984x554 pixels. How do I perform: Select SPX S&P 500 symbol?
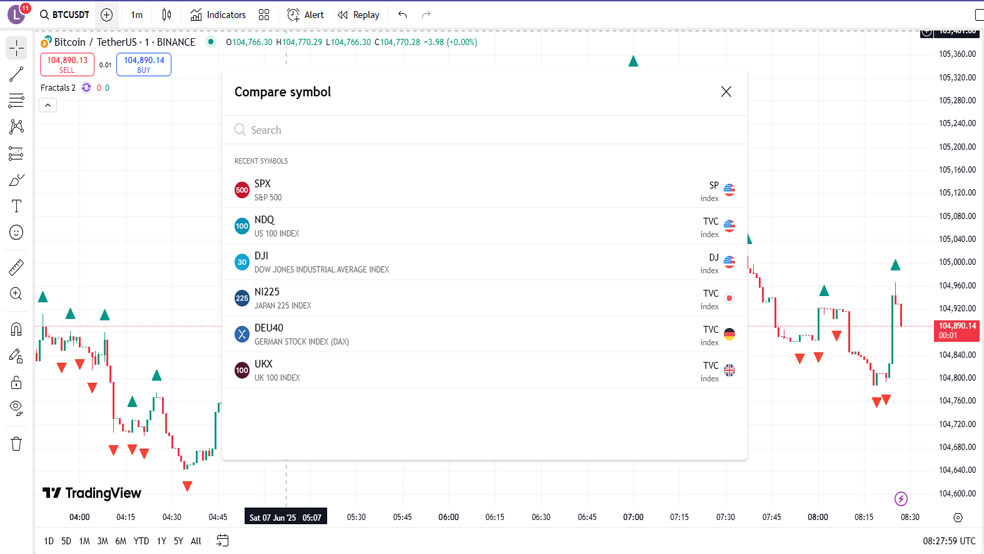click(484, 190)
